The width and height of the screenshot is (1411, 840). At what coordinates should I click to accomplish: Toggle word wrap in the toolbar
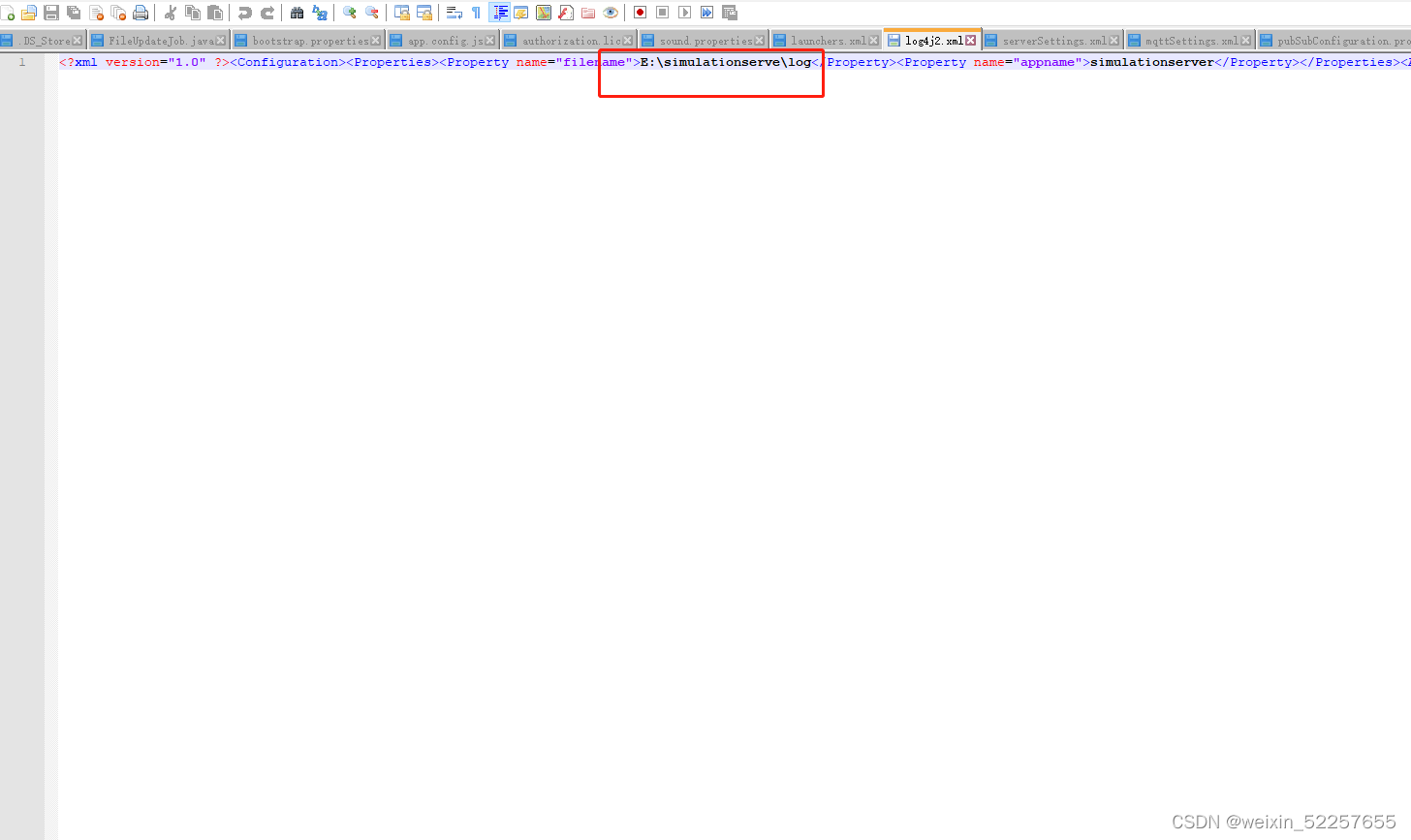(454, 13)
